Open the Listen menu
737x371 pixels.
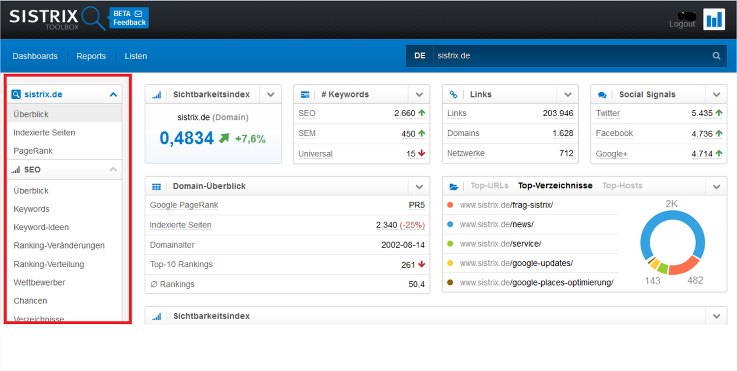(x=136, y=56)
